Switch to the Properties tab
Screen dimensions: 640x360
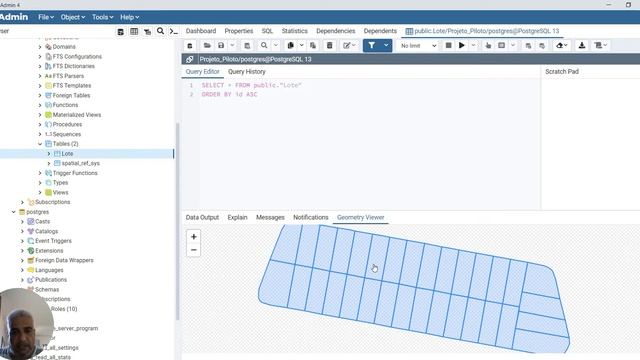[x=239, y=31]
